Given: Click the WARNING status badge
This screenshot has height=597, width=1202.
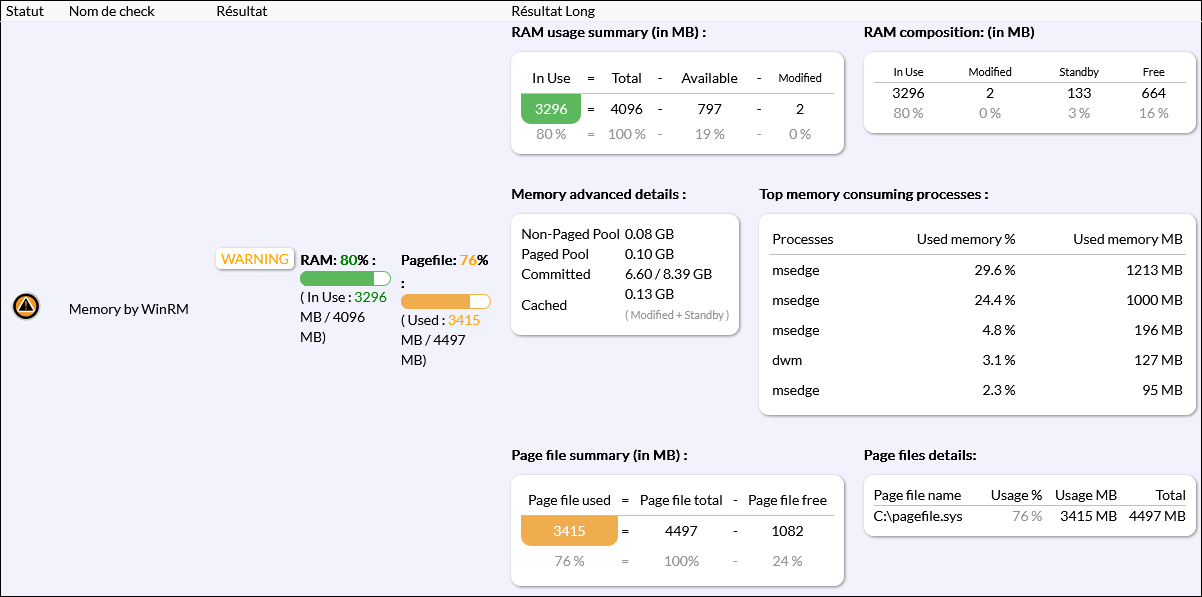Looking at the screenshot, I should click(254, 259).
